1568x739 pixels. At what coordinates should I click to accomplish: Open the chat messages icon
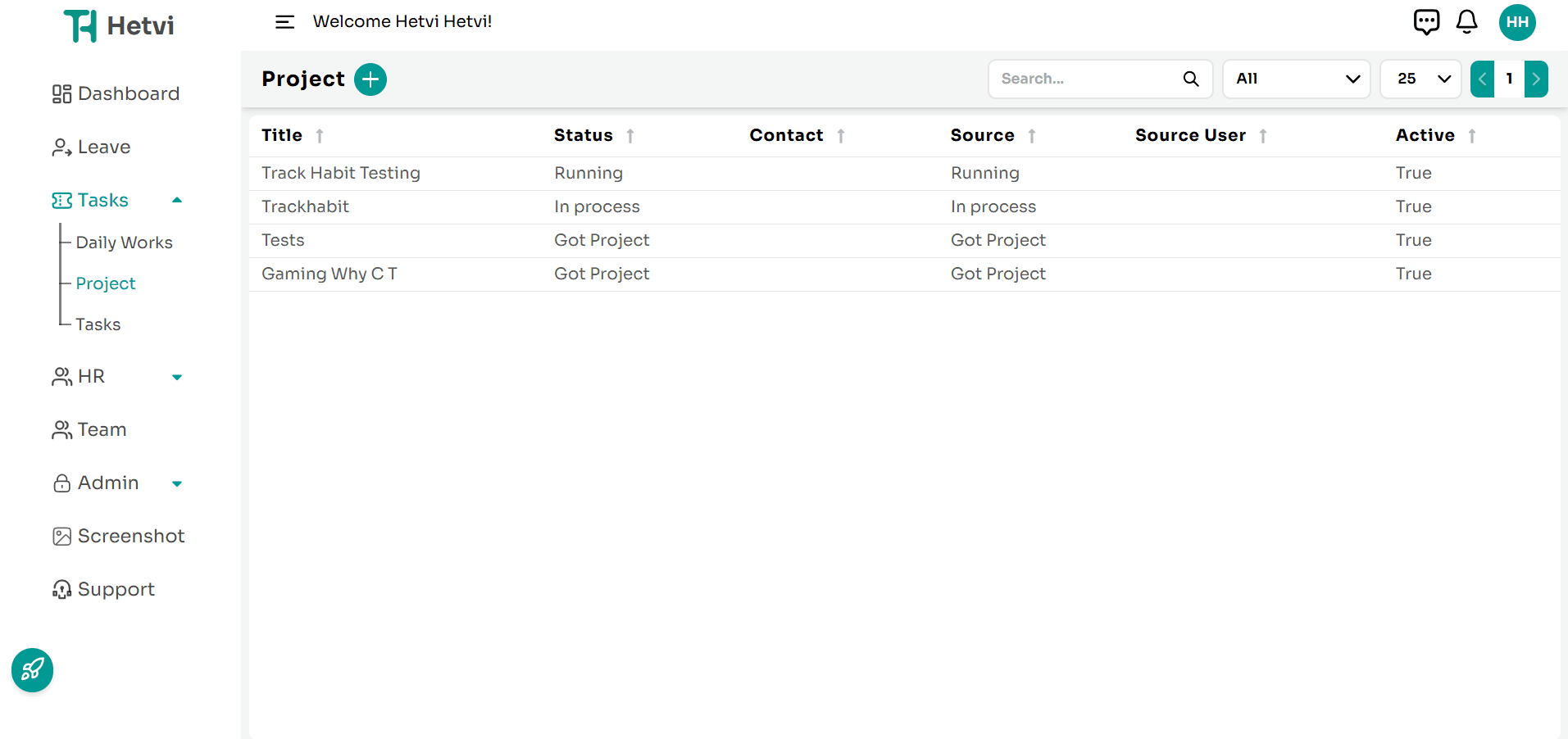point(1426,22)
